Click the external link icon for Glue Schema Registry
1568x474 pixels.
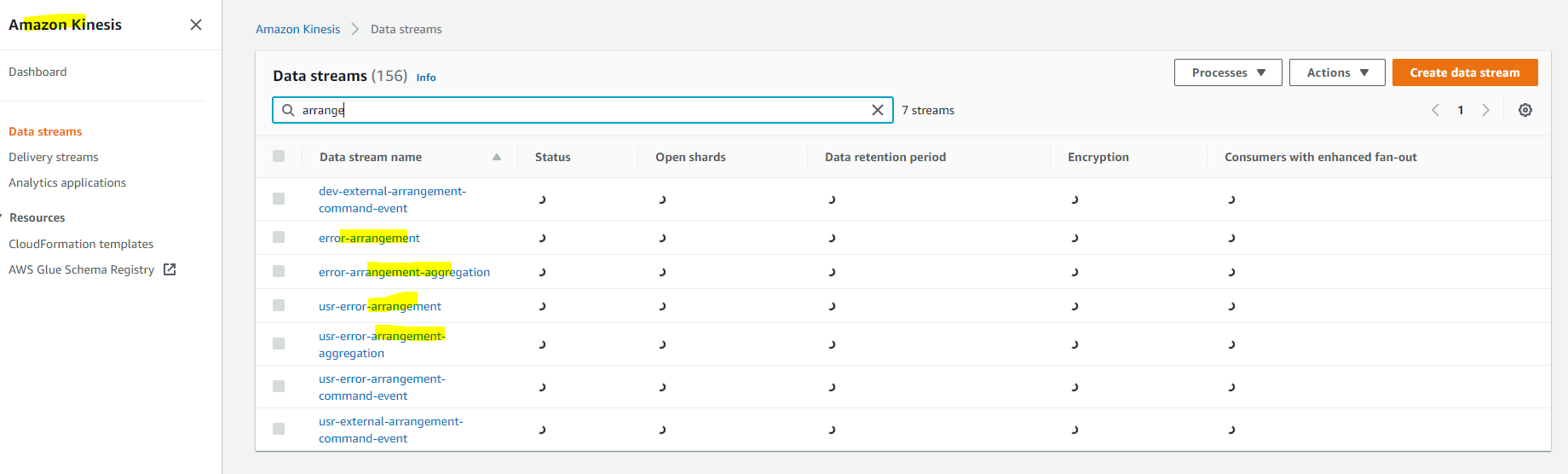[170, 269]
